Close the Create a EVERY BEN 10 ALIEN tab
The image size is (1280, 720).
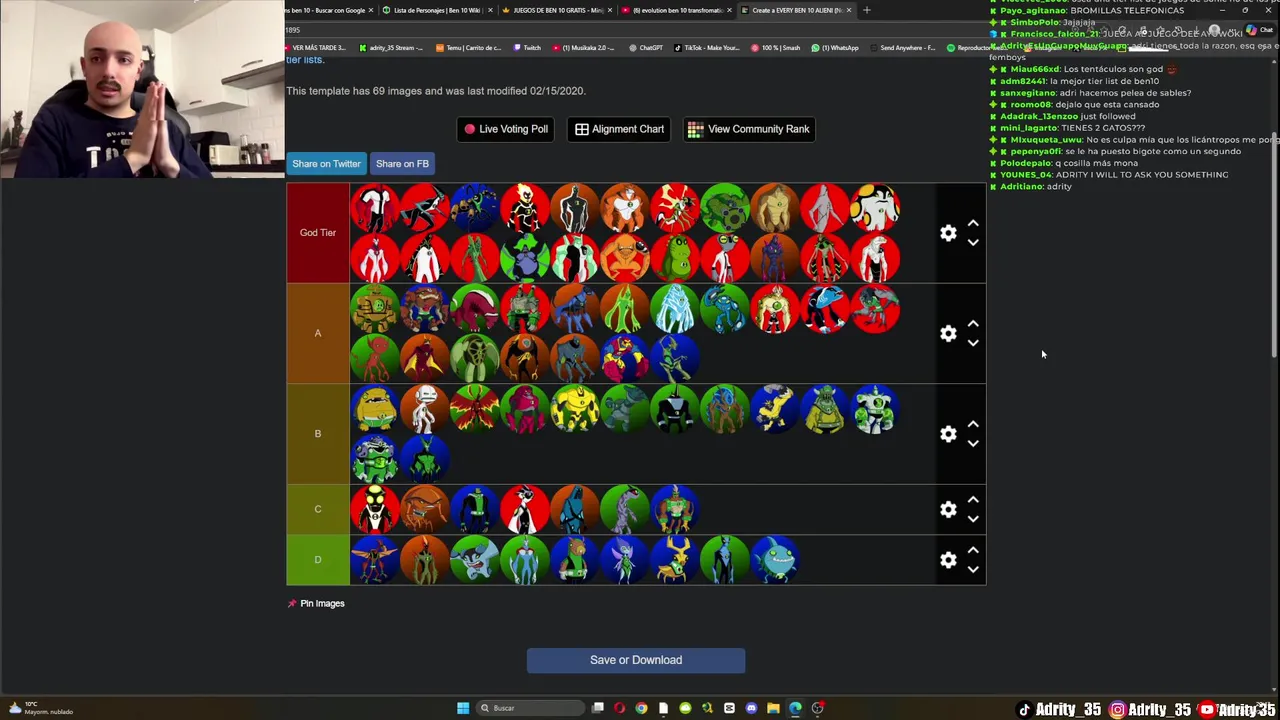849,10
